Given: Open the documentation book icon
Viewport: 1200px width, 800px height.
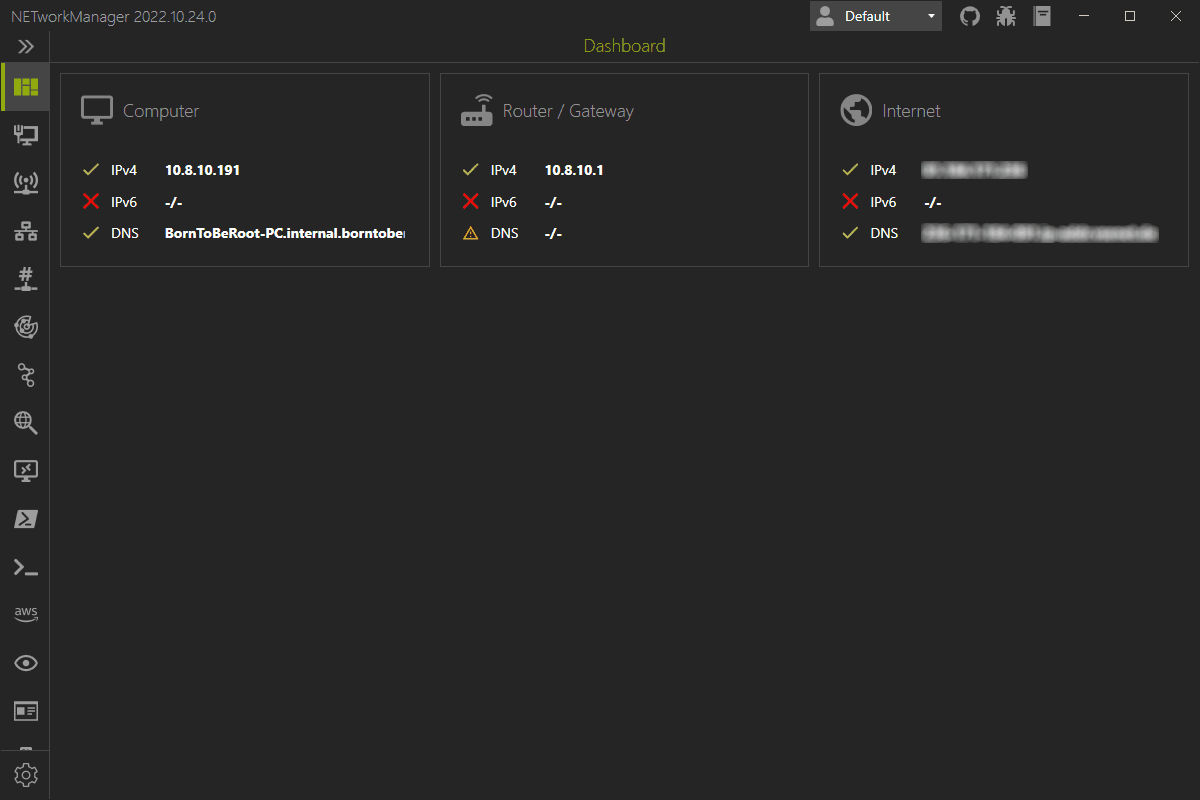Looking at the screenshot, I should pyautogui.click(x=1042, y=16).
